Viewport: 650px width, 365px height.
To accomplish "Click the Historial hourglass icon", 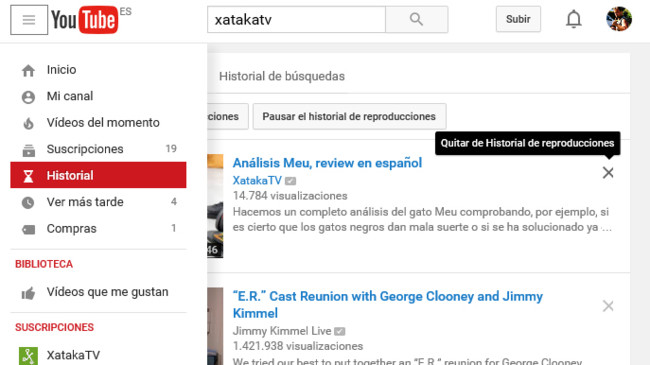I will coord(28,176).
